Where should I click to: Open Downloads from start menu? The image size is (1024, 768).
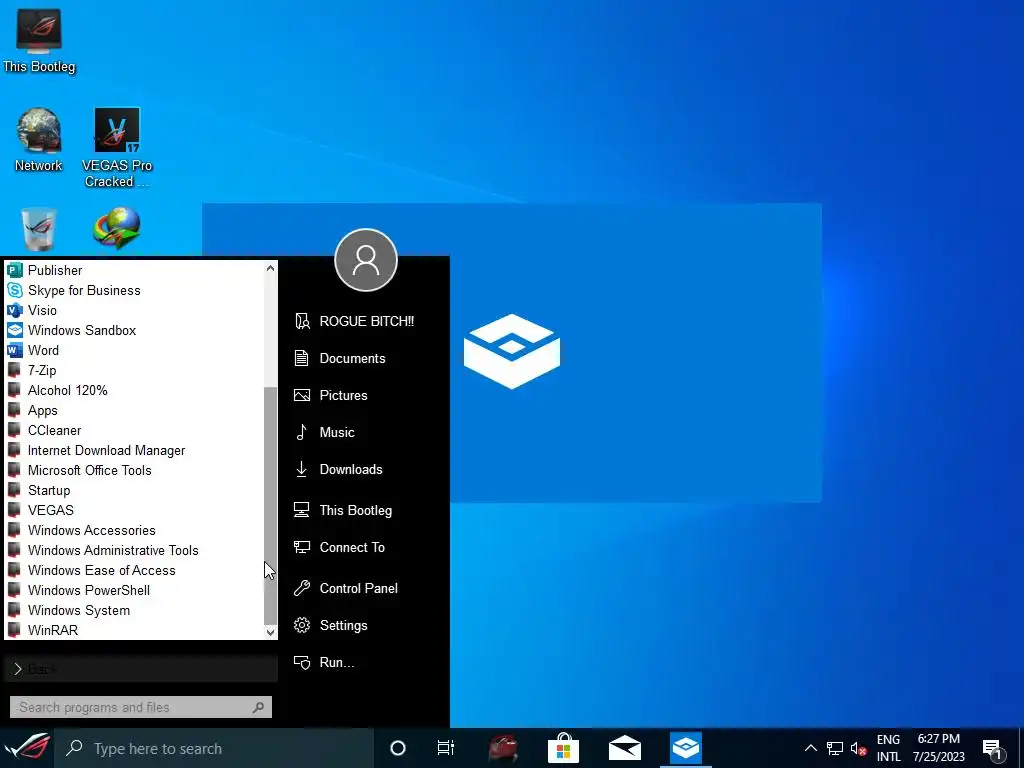[x=366, y=469]
